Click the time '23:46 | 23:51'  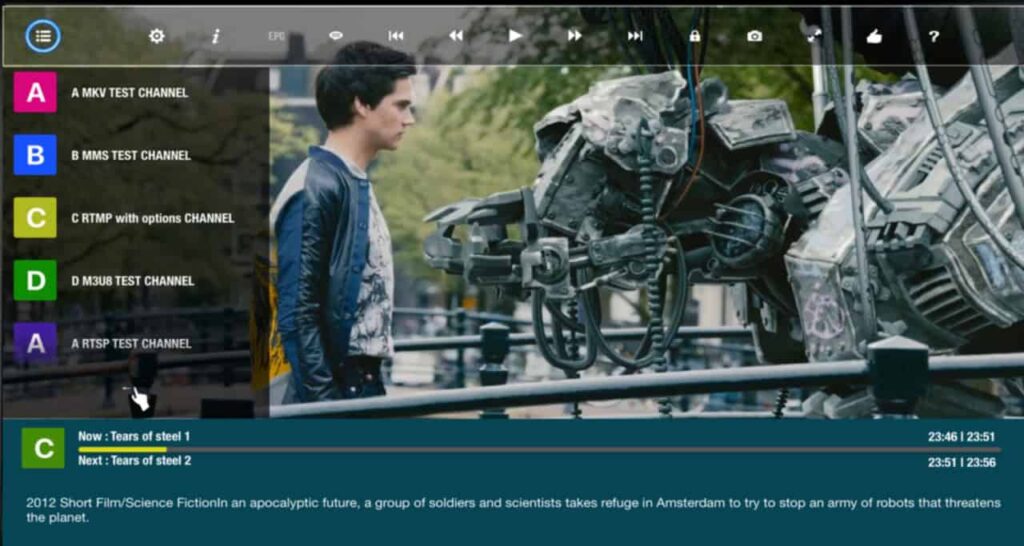[x=961, y=437]
